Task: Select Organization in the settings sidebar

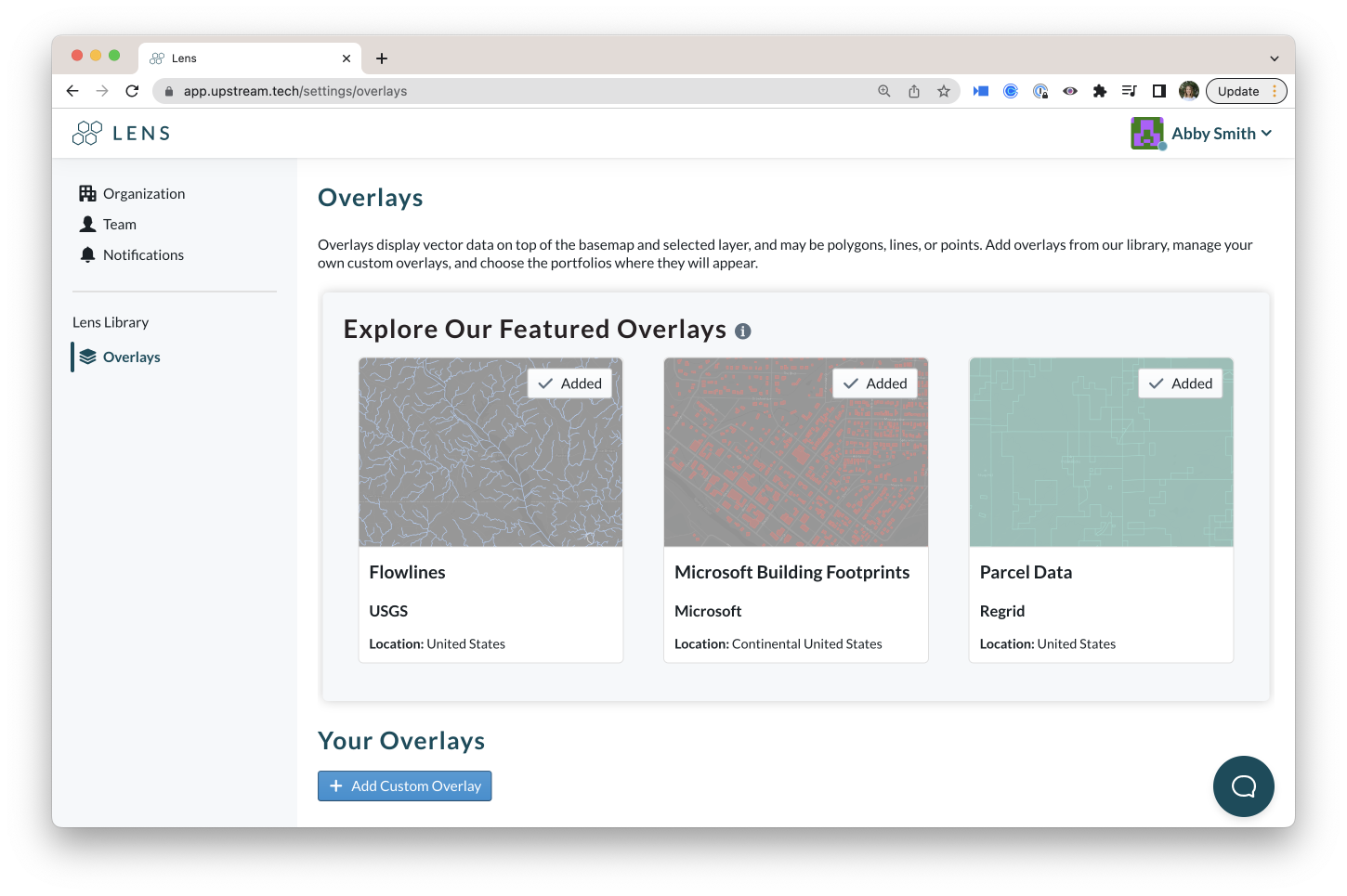Action: [144, 193]
